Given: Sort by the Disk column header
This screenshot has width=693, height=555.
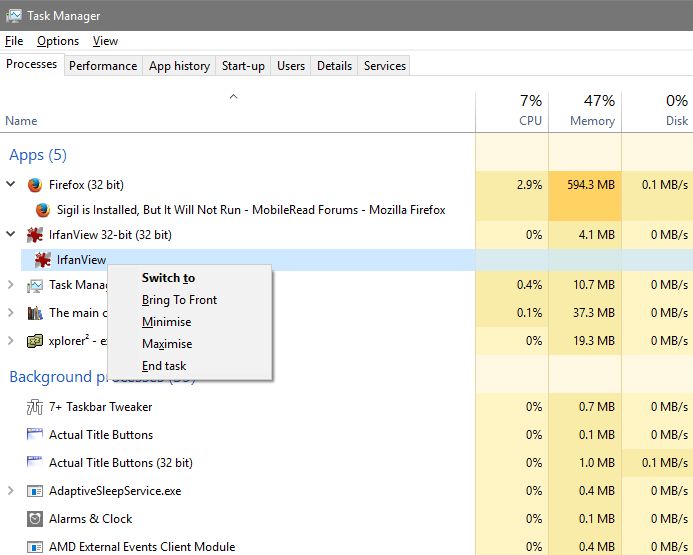Looking at the screenshot, I should point(657,112).
